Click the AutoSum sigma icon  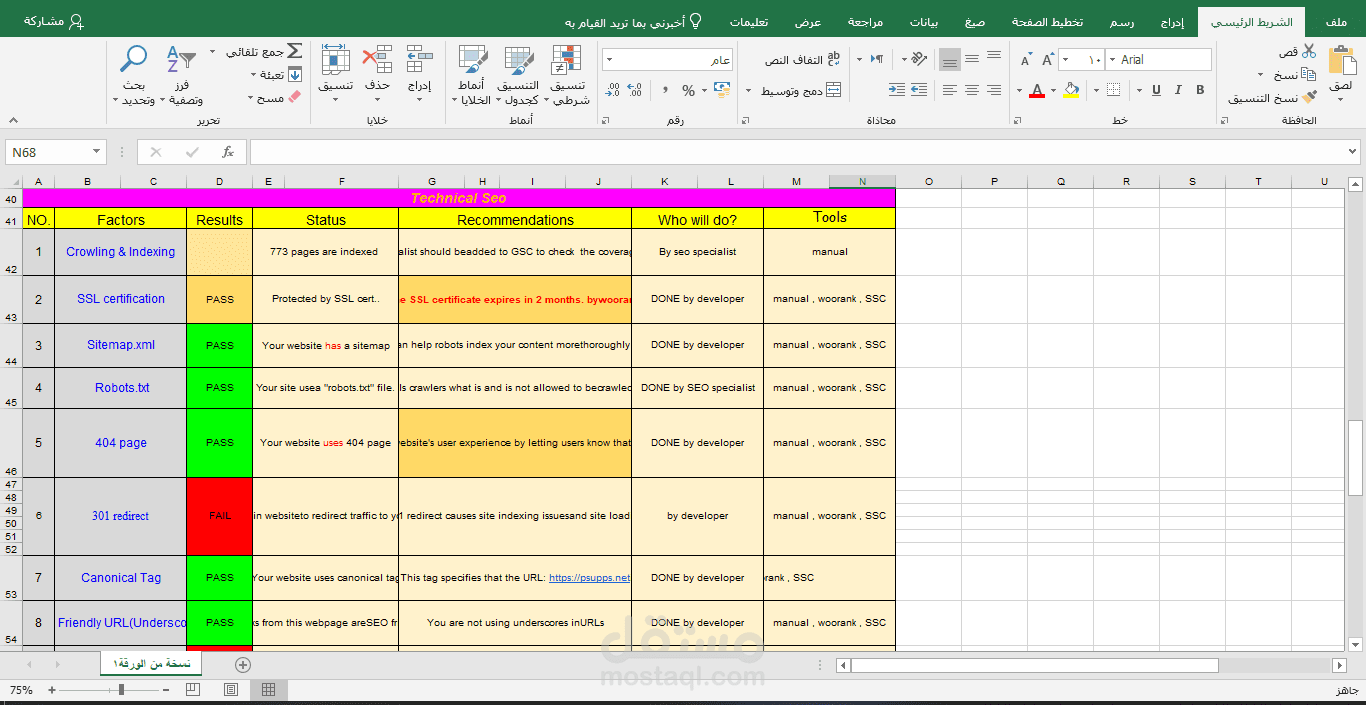coord(294,51)
